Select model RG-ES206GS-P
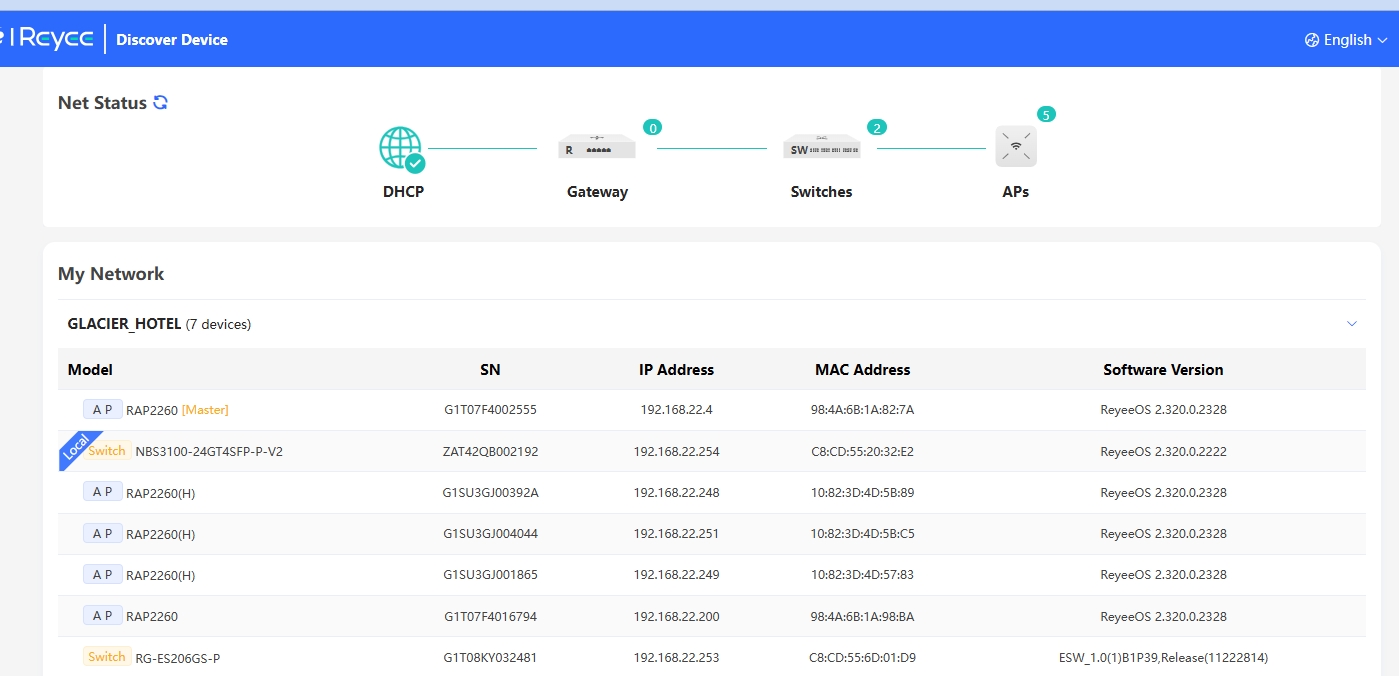 tap(178, 658)
